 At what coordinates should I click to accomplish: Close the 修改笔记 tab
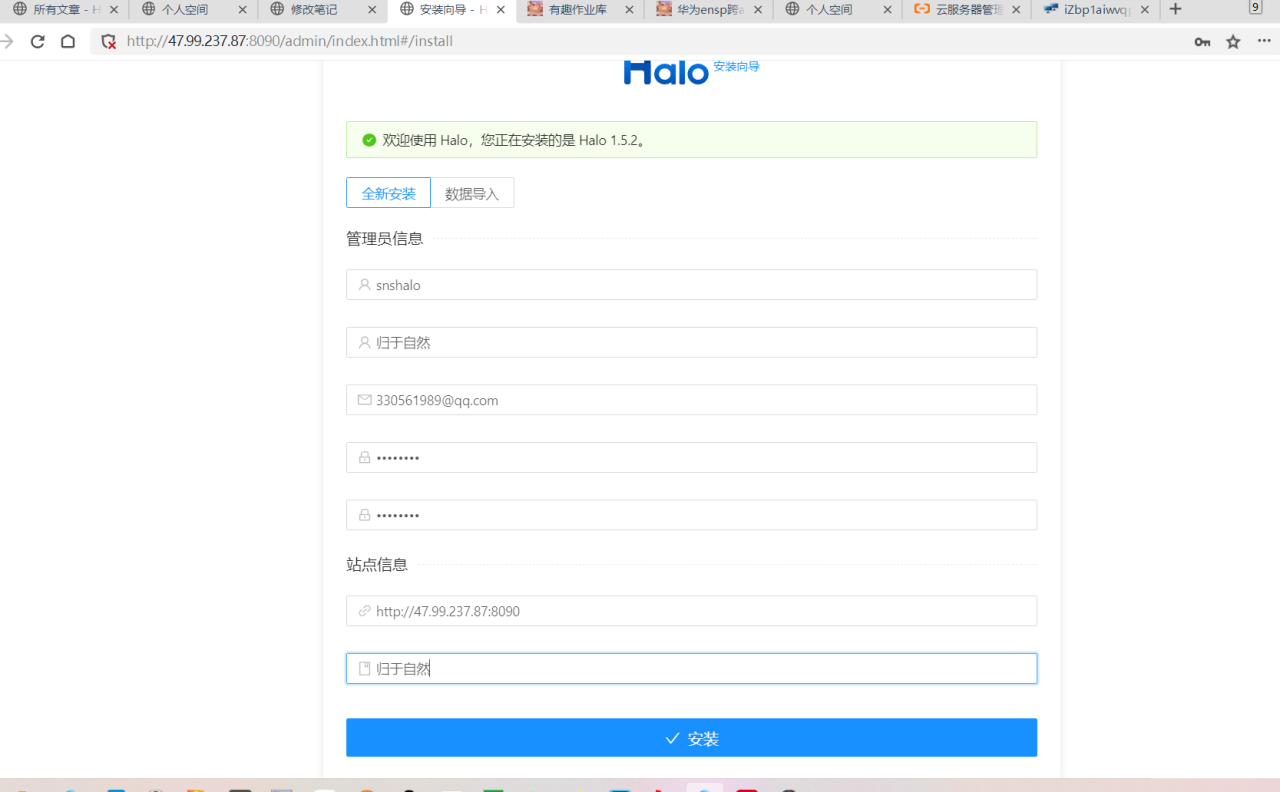372,10
